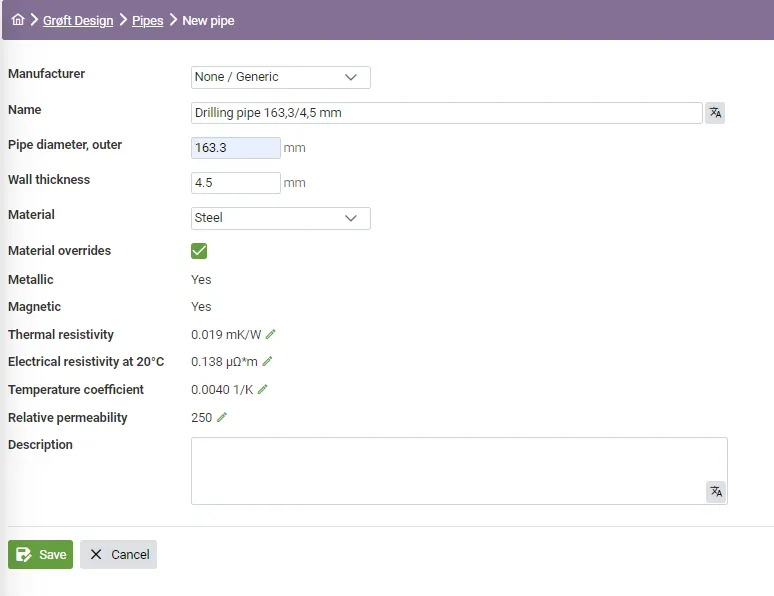Edit Thermal resistivity with pencil icon

(270, 334)
